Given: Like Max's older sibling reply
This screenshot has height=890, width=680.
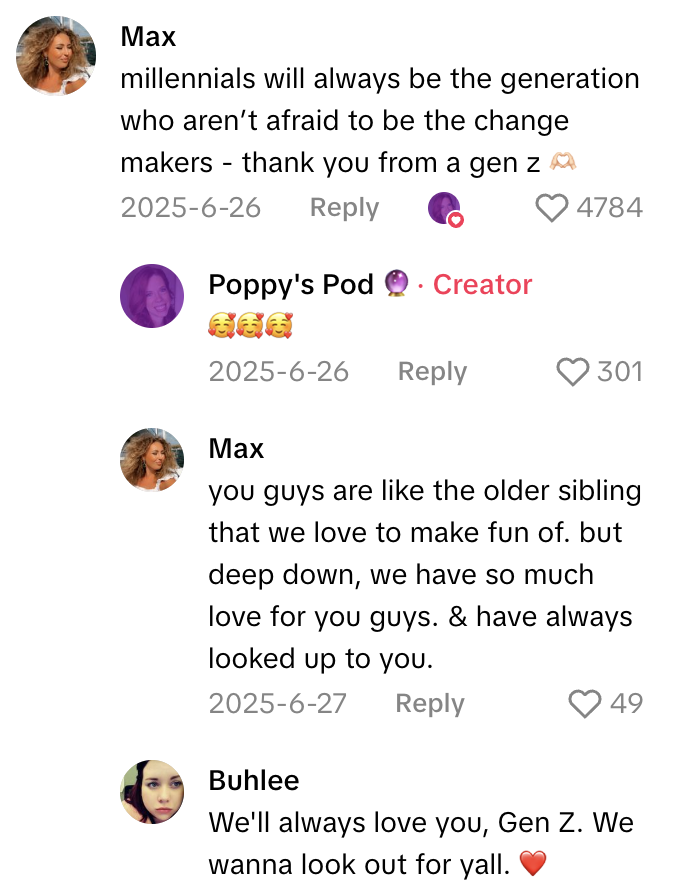Looking at the screenshot, I should tap(584, 704).
